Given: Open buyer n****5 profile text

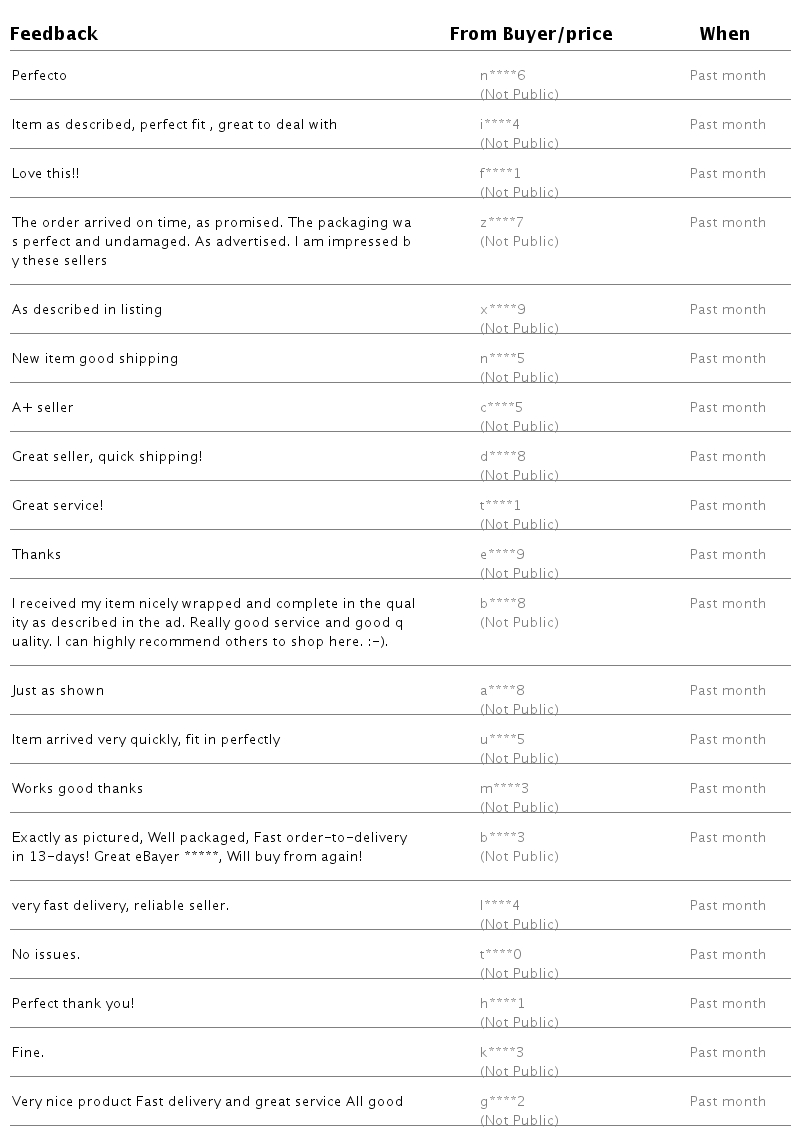Looking at the screenshot, I should tap(502, 358).
